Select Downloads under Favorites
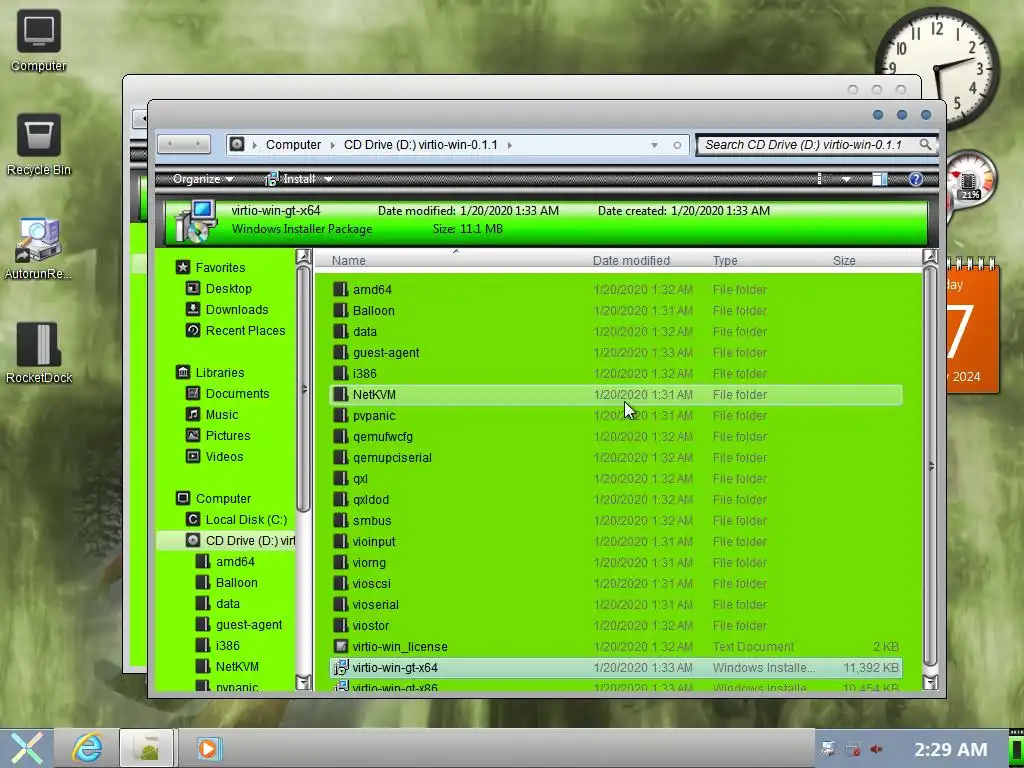 (236, 310)
